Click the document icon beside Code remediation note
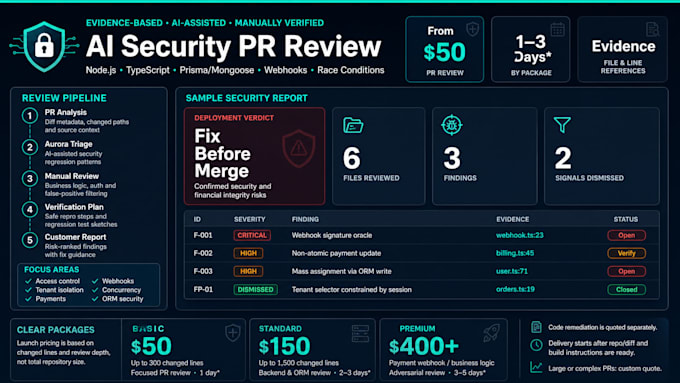This screenshot has height=383, width=680. [536, 327]
